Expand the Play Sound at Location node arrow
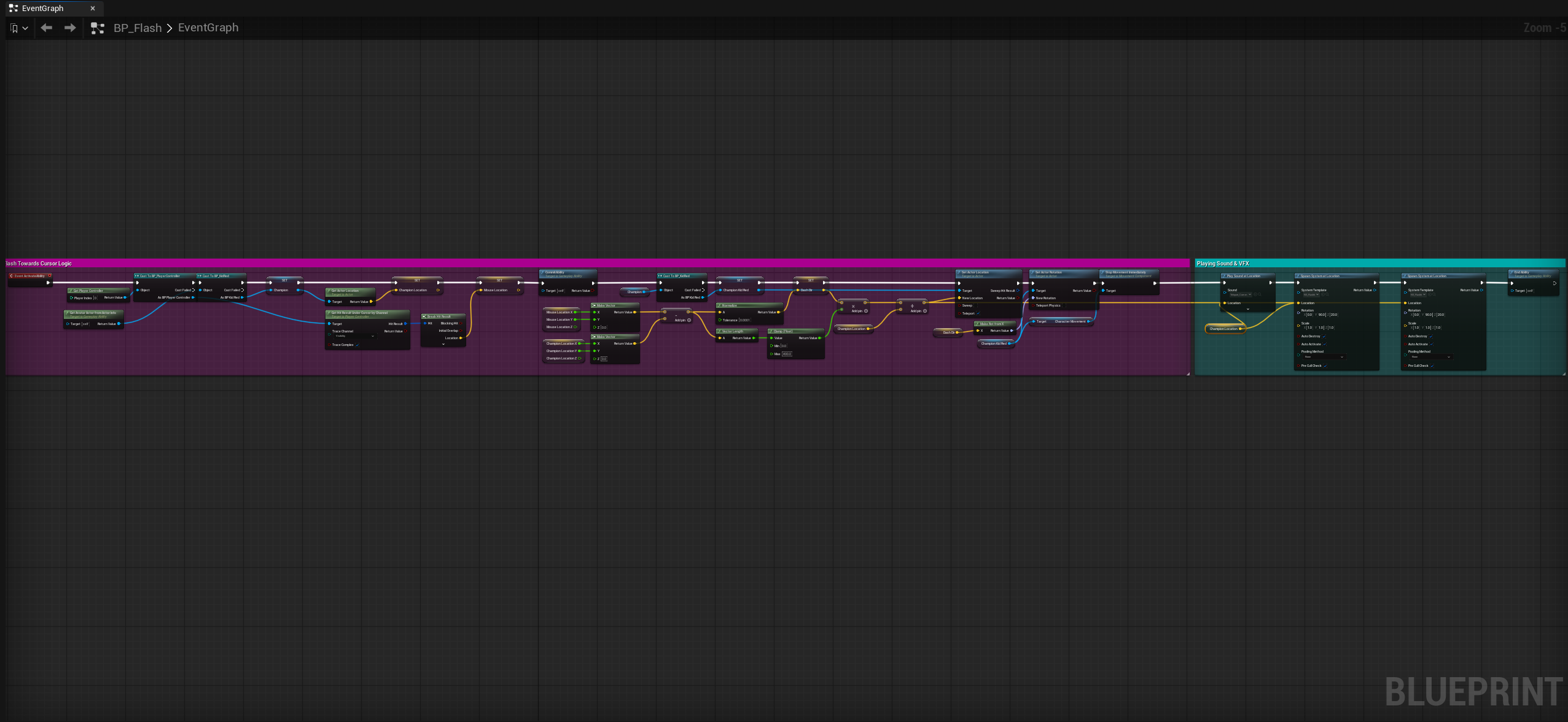 tap(1248, 309)
